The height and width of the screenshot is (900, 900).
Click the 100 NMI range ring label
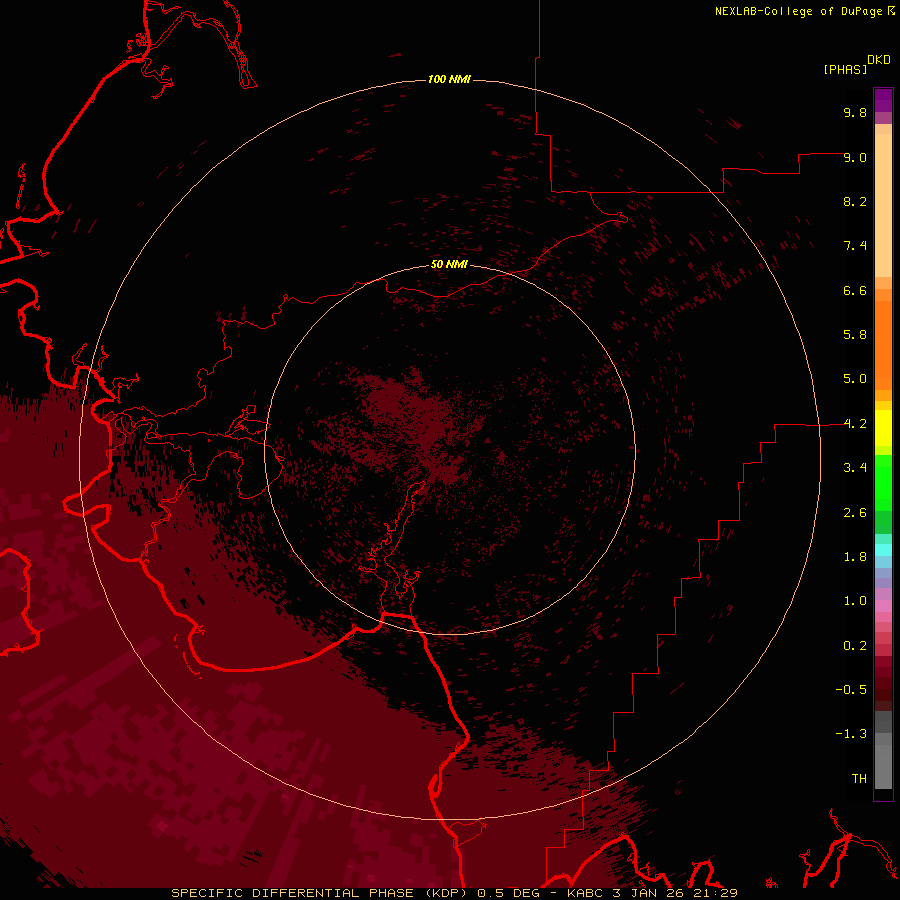point(449,79)
